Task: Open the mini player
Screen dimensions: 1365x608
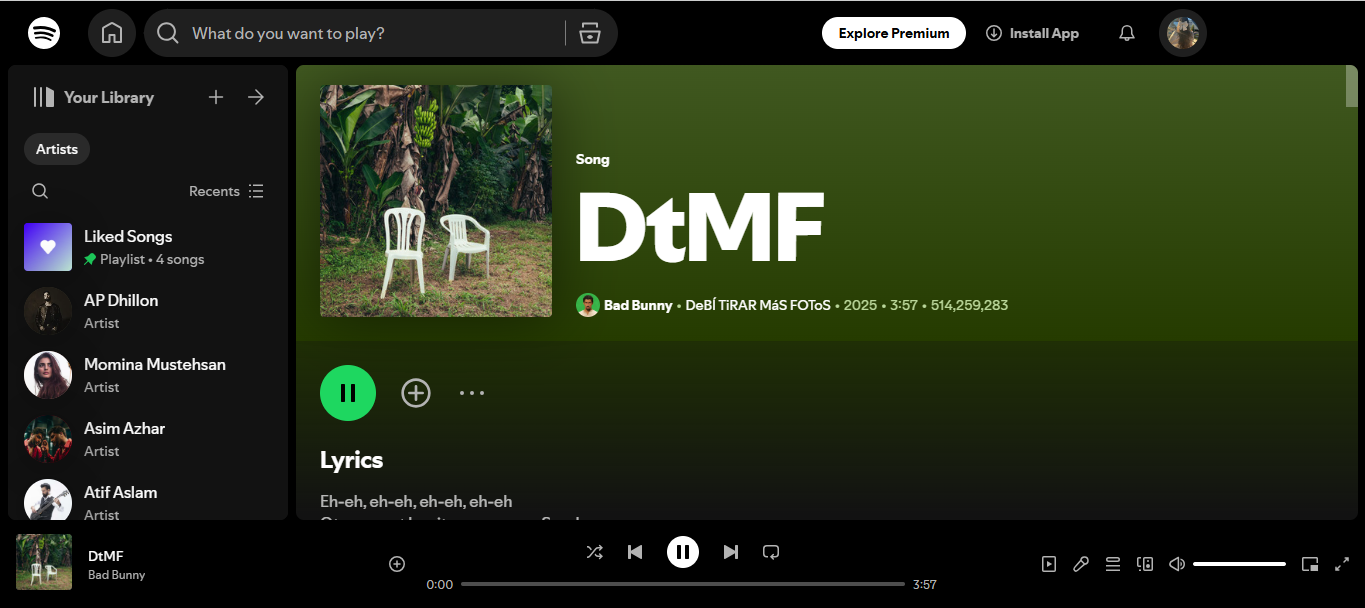Action: coord(1310,563)
